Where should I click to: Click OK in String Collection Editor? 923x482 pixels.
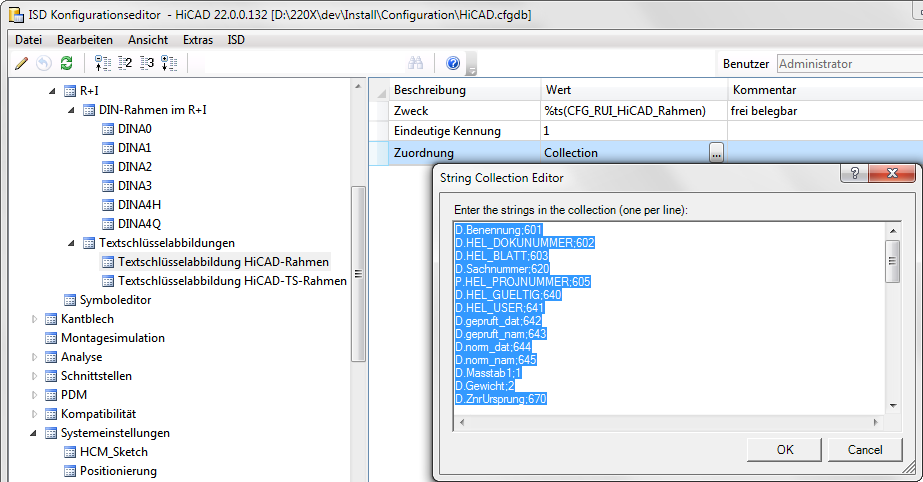pos(784,450)
